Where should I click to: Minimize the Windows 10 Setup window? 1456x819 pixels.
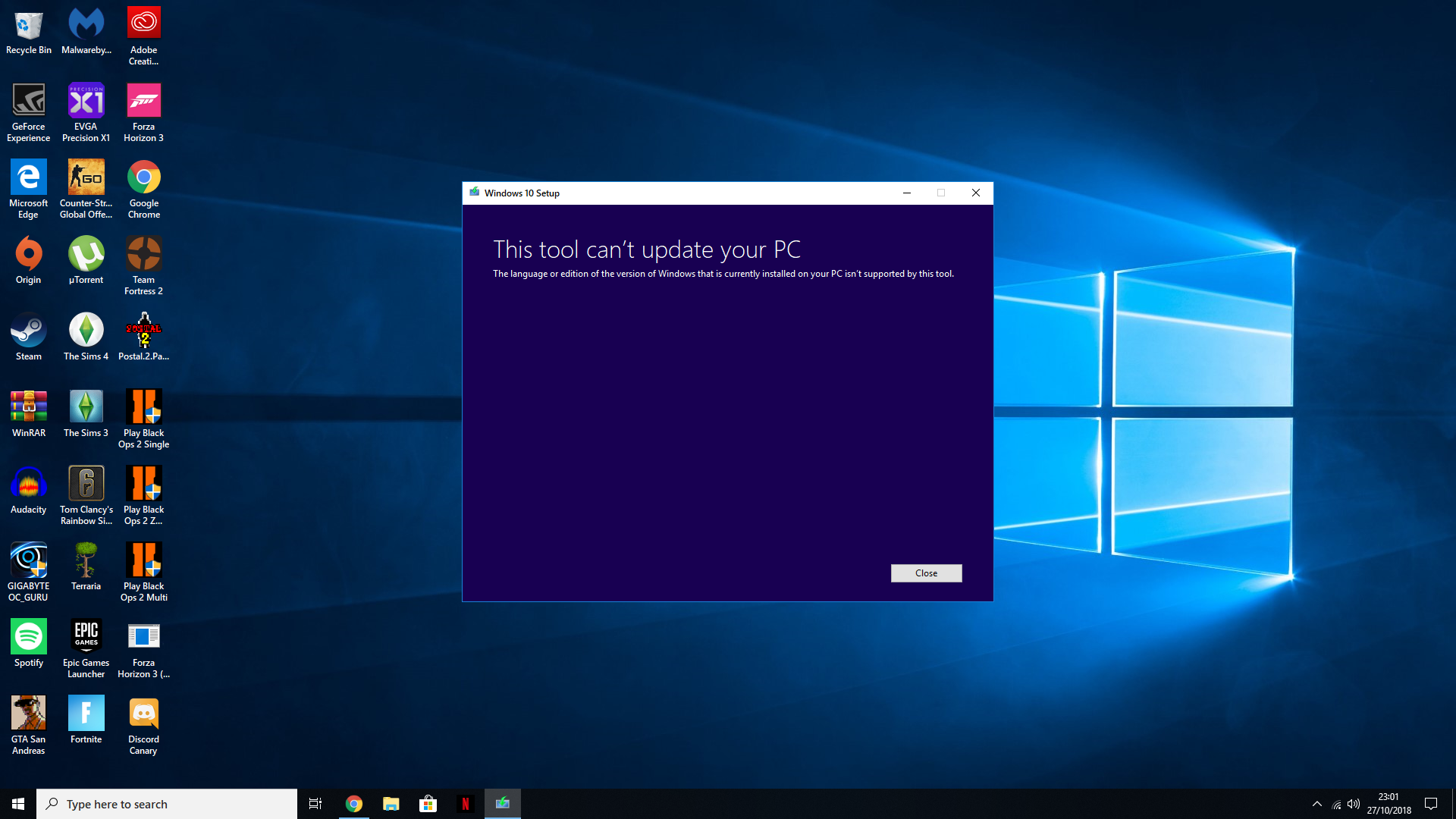pyautogui.click(x=906, y=193)
